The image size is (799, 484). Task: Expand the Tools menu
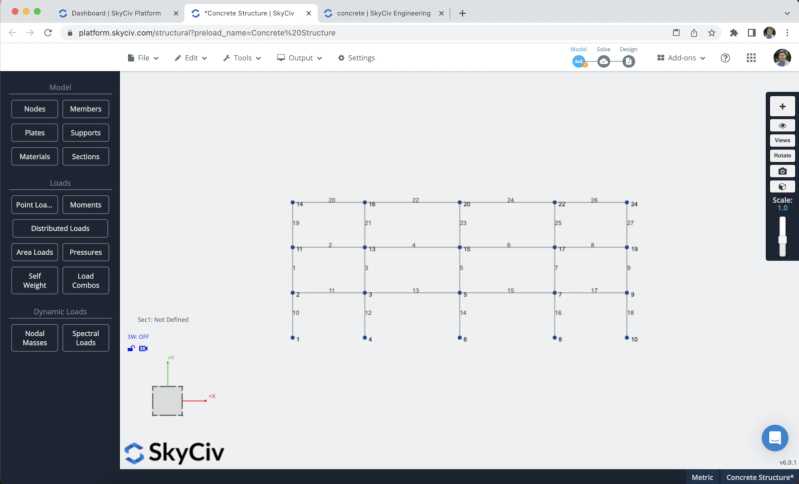(242, 58)
